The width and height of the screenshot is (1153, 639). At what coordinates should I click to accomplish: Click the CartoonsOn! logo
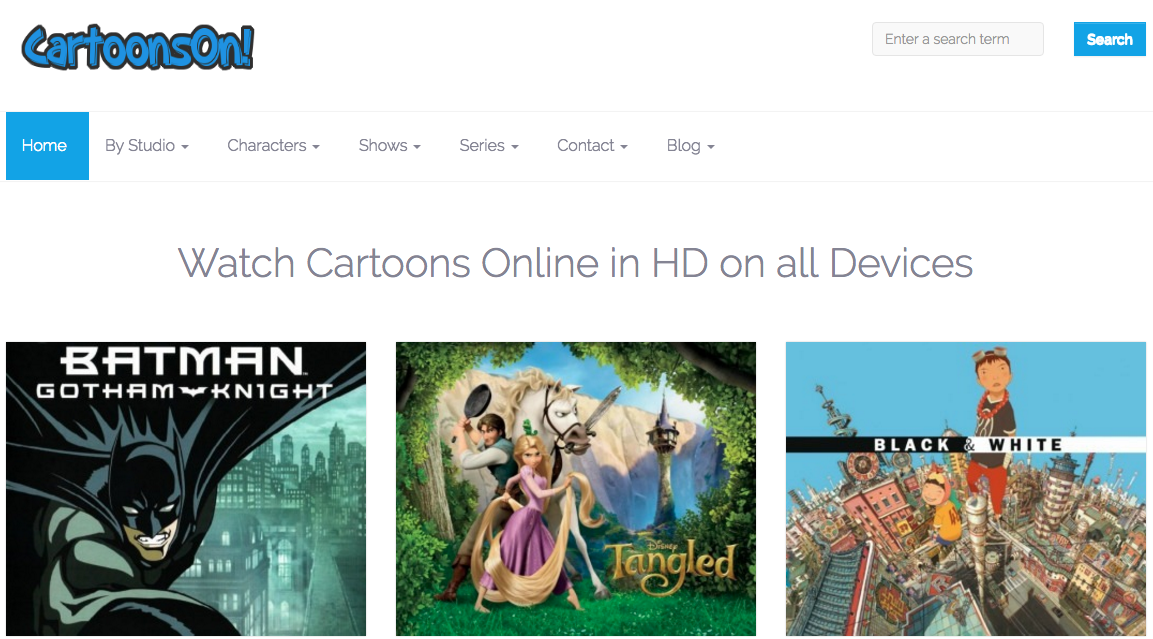pyautogui.click(x=138, y=48)
